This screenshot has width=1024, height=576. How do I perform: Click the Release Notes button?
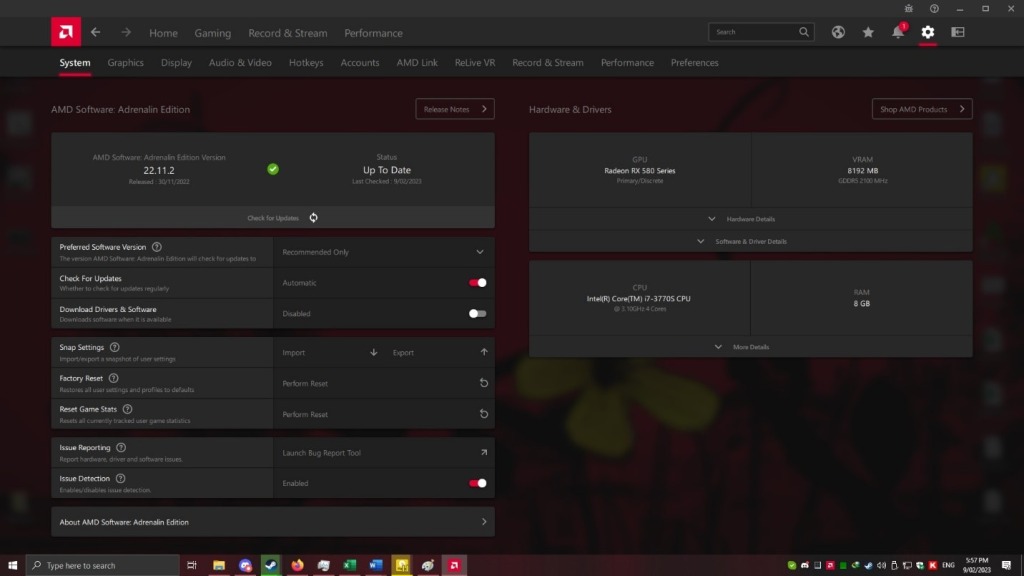(455, 109)
